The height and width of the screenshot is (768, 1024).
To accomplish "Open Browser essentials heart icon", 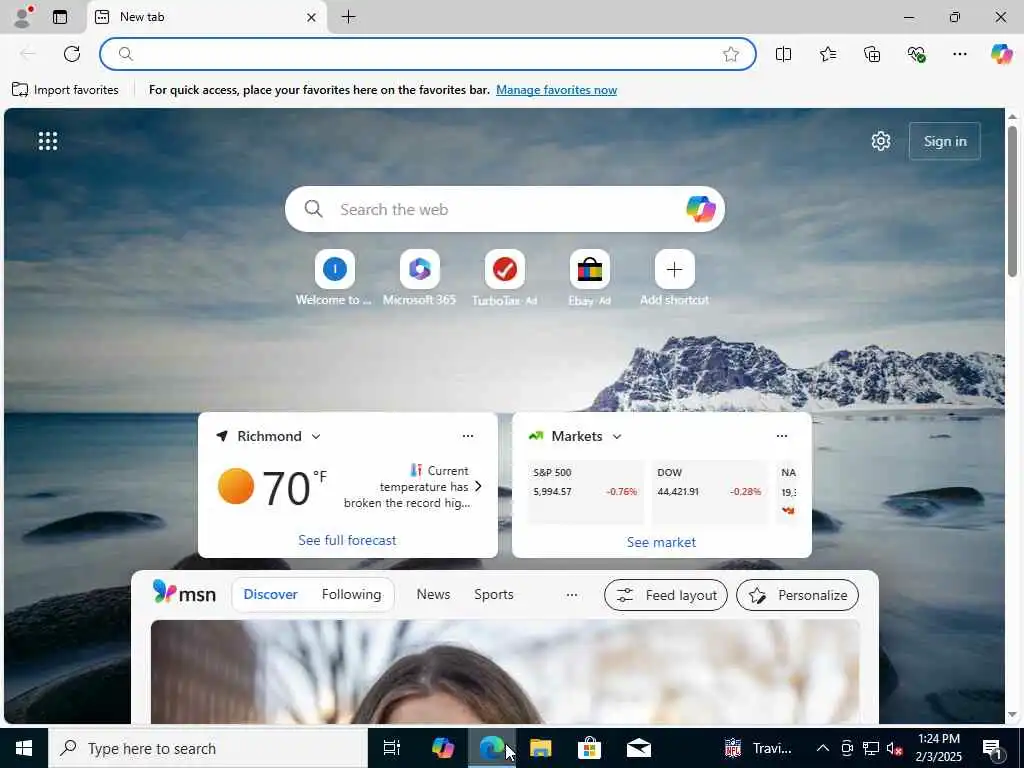I will (916, 54).
